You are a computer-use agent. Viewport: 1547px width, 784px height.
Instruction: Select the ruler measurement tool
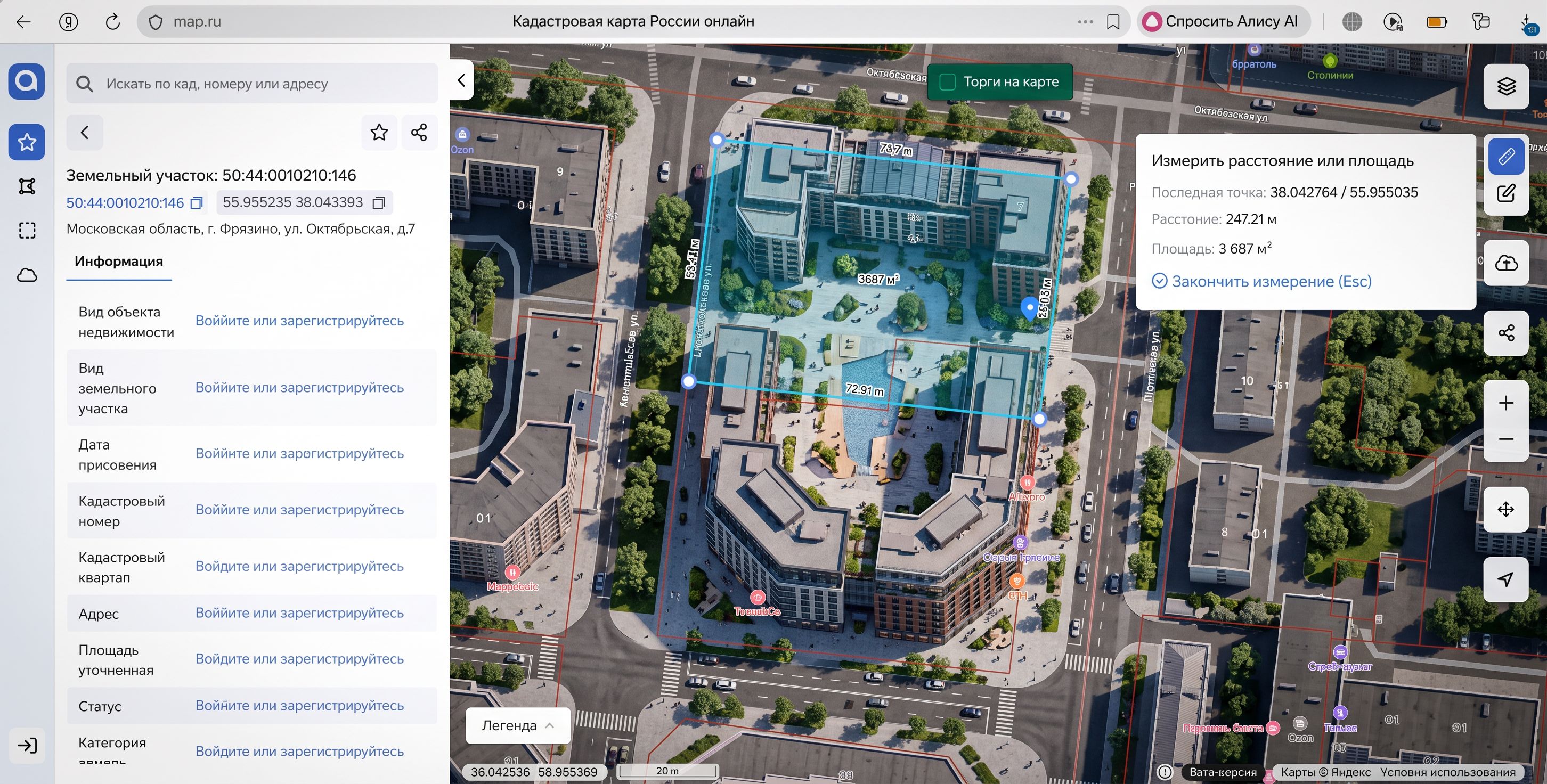click(1505, 157)
